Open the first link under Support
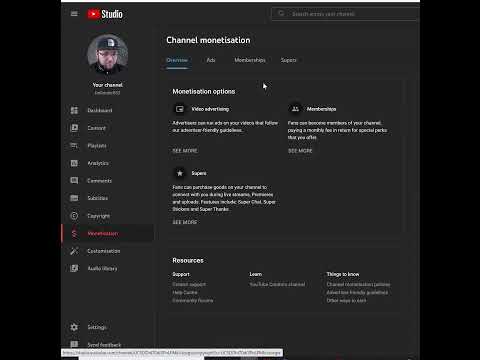The image size is (480, 360). [x=189, y=284]
